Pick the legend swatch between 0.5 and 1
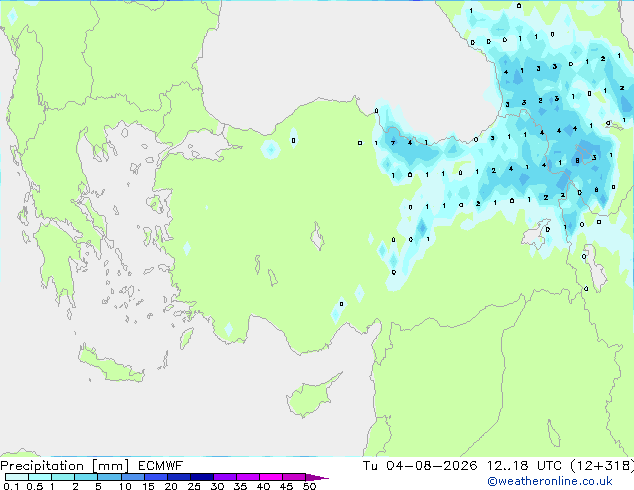Screen dimensions: 634x490 [x=40, y=477]
